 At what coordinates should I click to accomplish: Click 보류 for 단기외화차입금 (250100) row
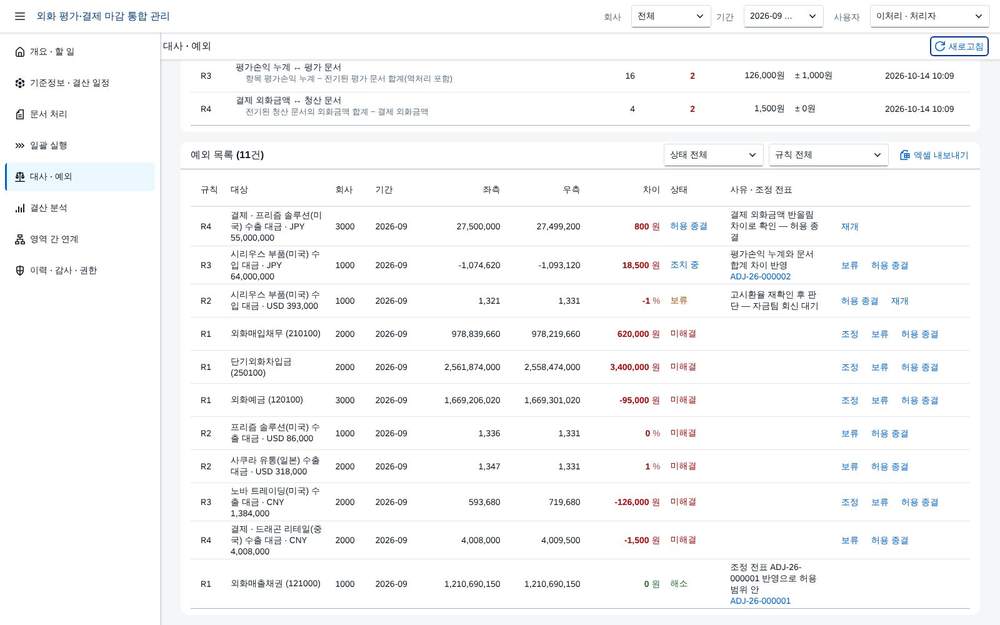[879, 367]
